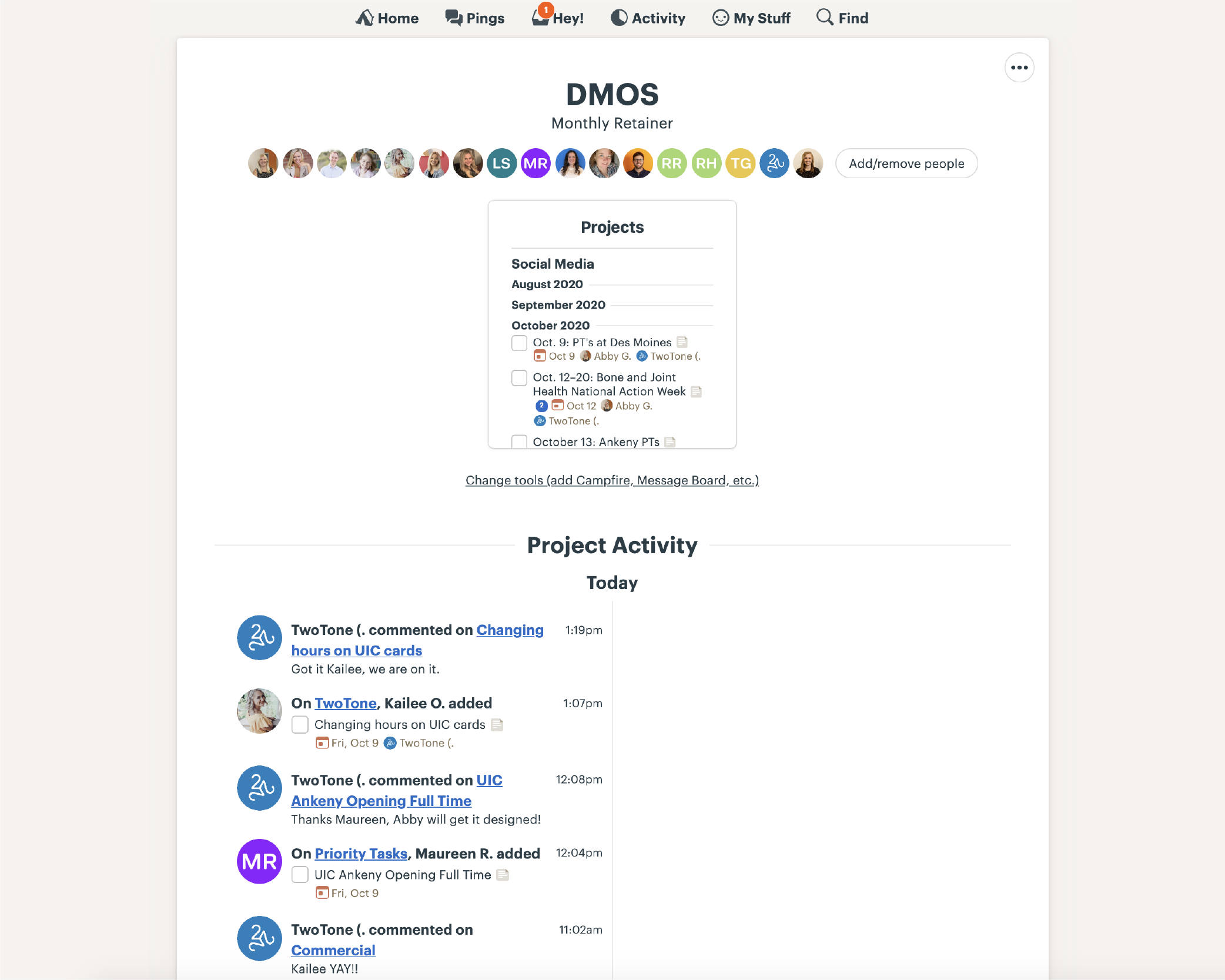Image resolution: width=1225 pixels, height=980 pixels.
Task: Navigate to Projects panel header
Action: click(x=612, y=226)
